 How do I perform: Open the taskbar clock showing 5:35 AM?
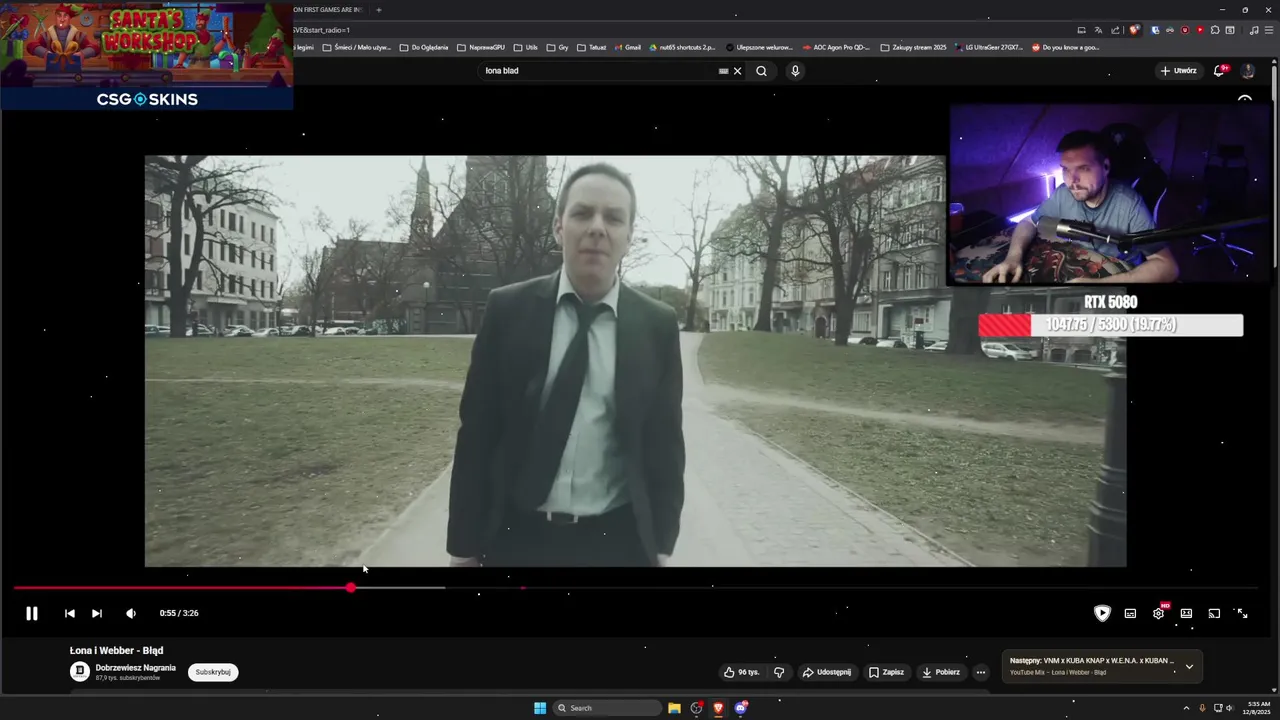(1259, 708)
